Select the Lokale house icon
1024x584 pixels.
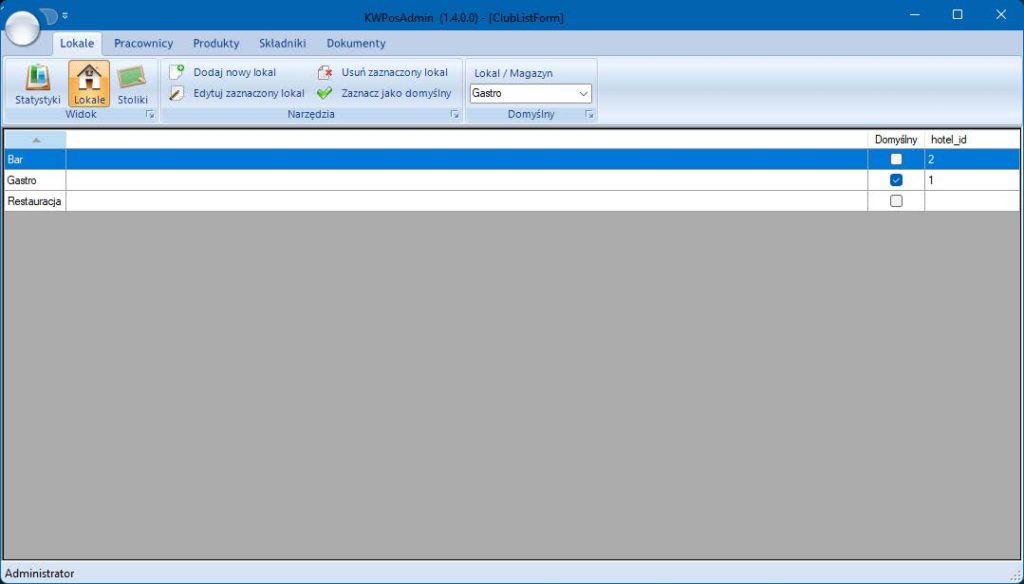(x=89, y=77)
